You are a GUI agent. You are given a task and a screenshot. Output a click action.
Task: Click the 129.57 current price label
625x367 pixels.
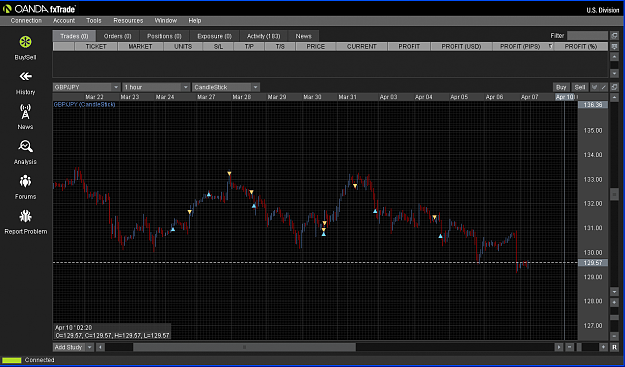point(593,263)
